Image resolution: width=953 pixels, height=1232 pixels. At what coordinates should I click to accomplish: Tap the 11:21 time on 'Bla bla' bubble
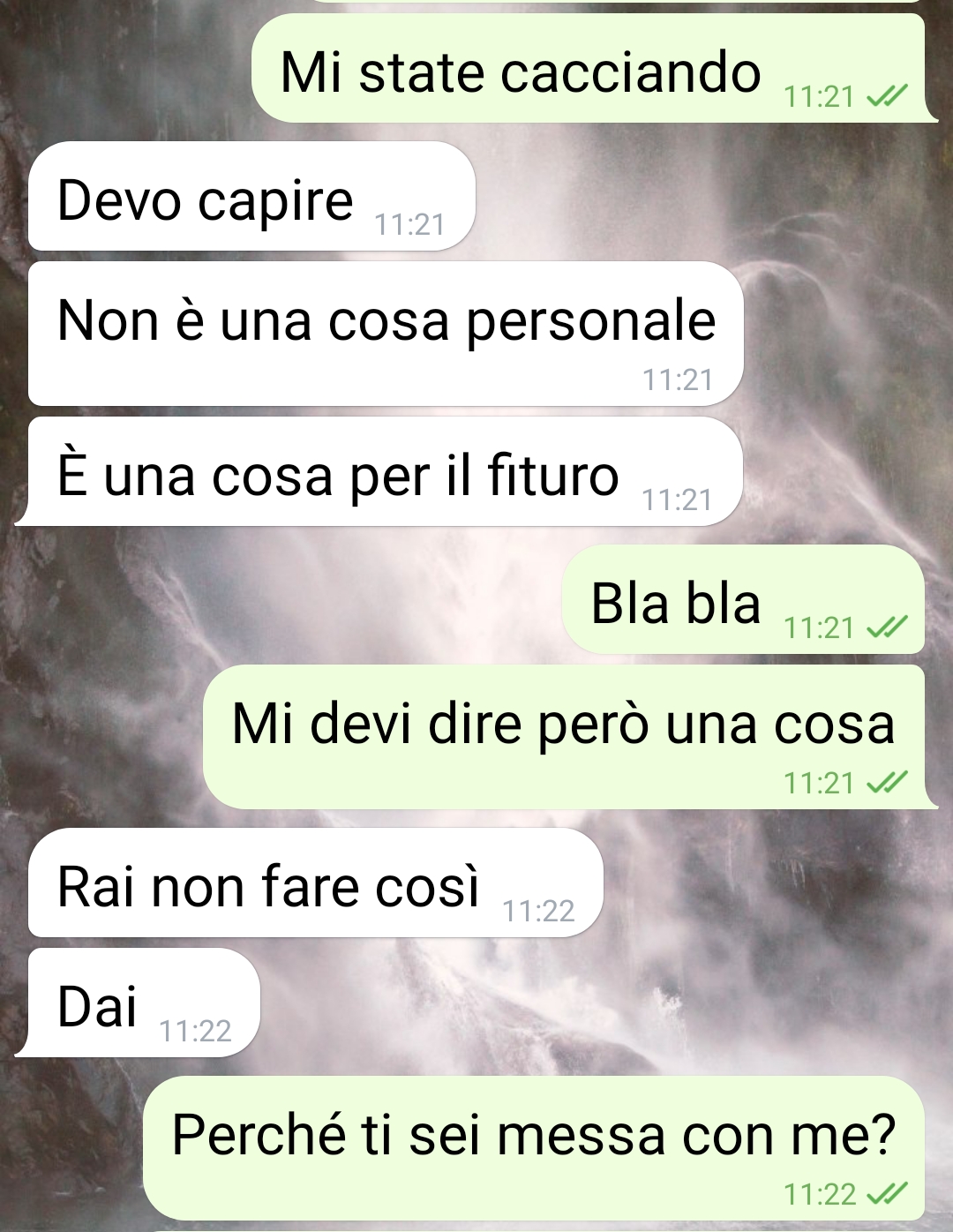[819, 627]
